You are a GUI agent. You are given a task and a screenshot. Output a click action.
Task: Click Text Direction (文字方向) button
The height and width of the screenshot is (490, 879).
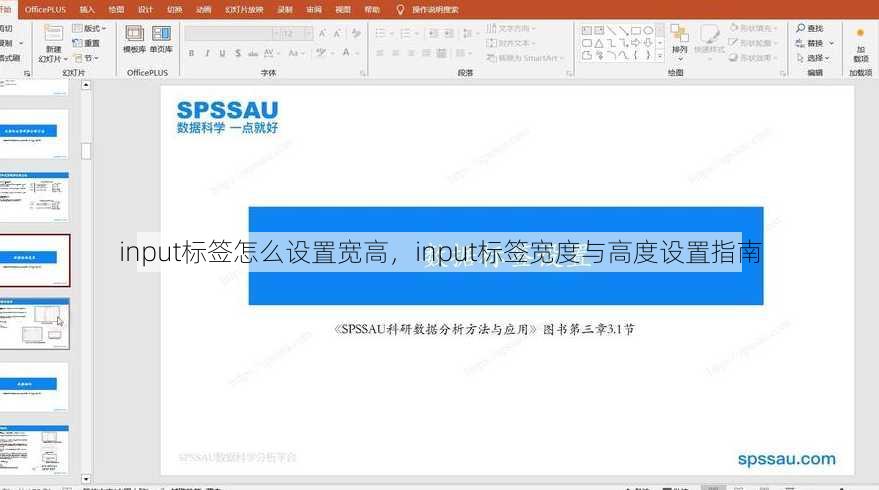511,28
